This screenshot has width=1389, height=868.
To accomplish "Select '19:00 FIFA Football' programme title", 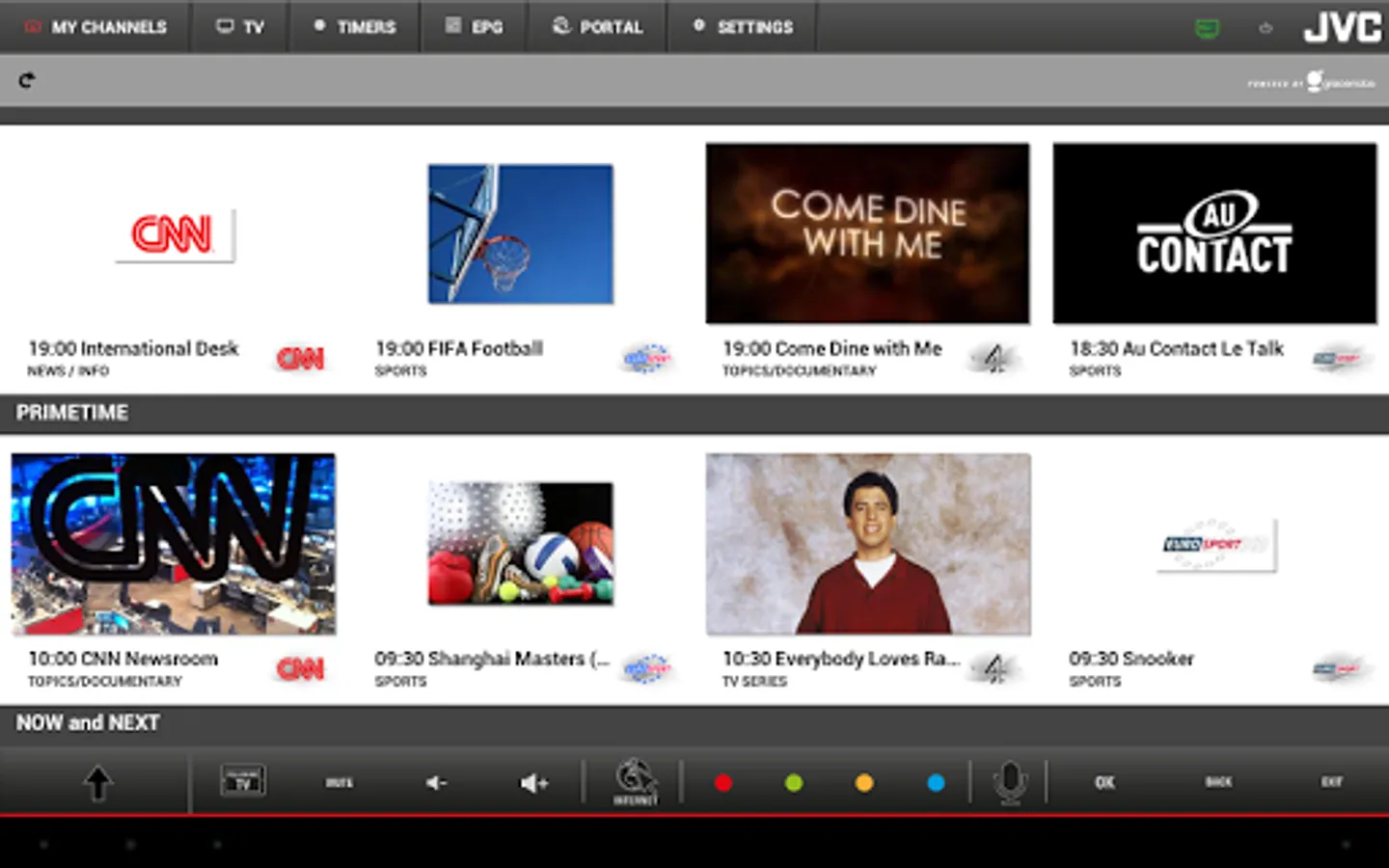I will [459, 348].
